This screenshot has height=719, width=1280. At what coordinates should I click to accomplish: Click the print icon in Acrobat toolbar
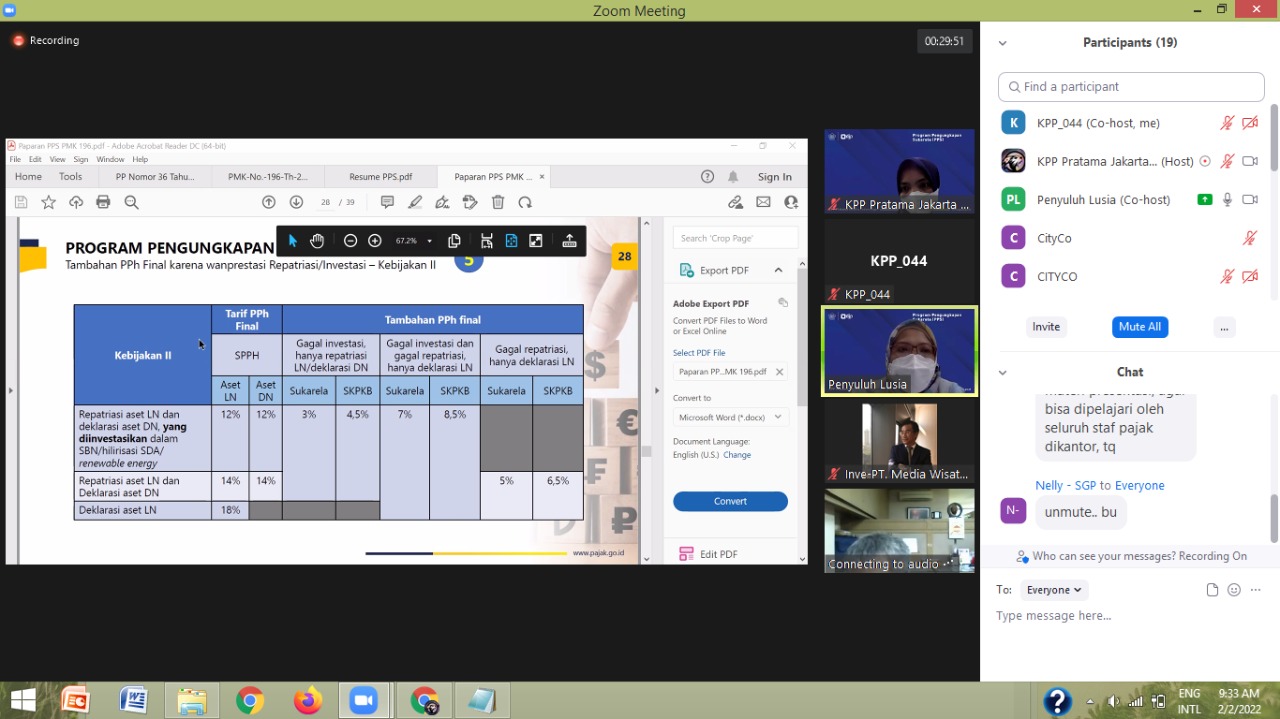103,202
